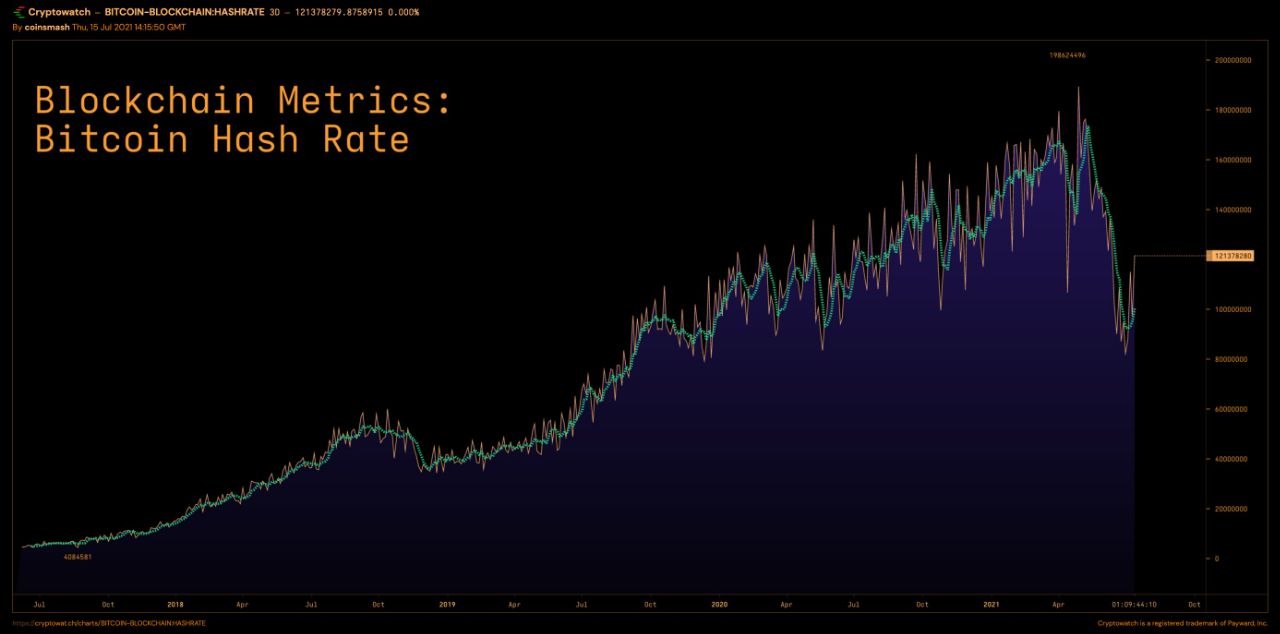Image resolution: width=1280 pixels, height=634 pixels.
Task: Click the 100000000 y-axis label
Action: point(1231,309)
